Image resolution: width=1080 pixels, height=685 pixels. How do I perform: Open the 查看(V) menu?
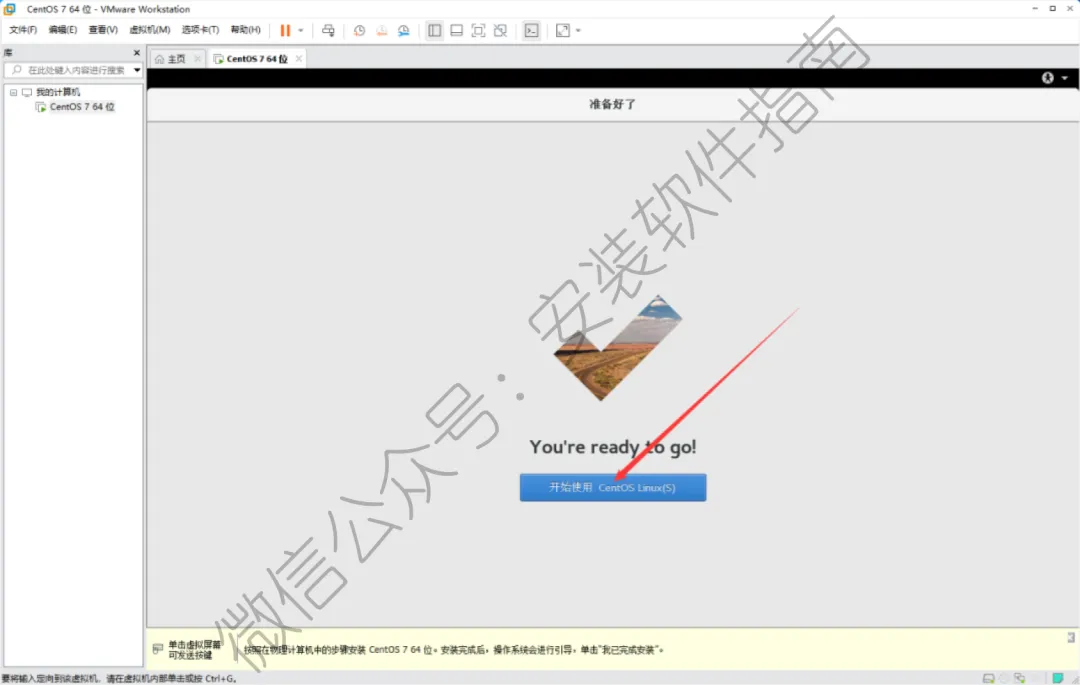point(103,30)
